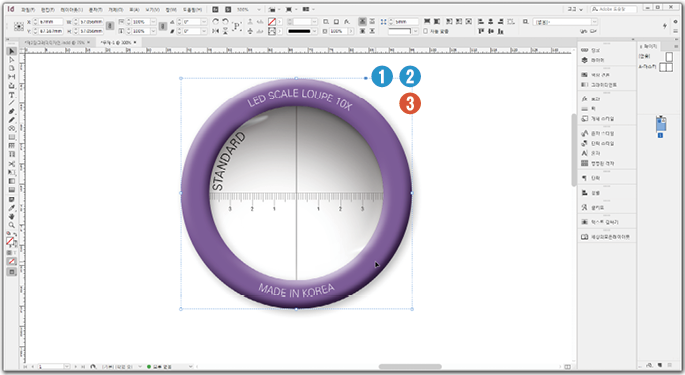Viewport: 685px width, 375px height.
Task: Toggle constrain proportions for scaling percentages
Action: click(163, 26)
